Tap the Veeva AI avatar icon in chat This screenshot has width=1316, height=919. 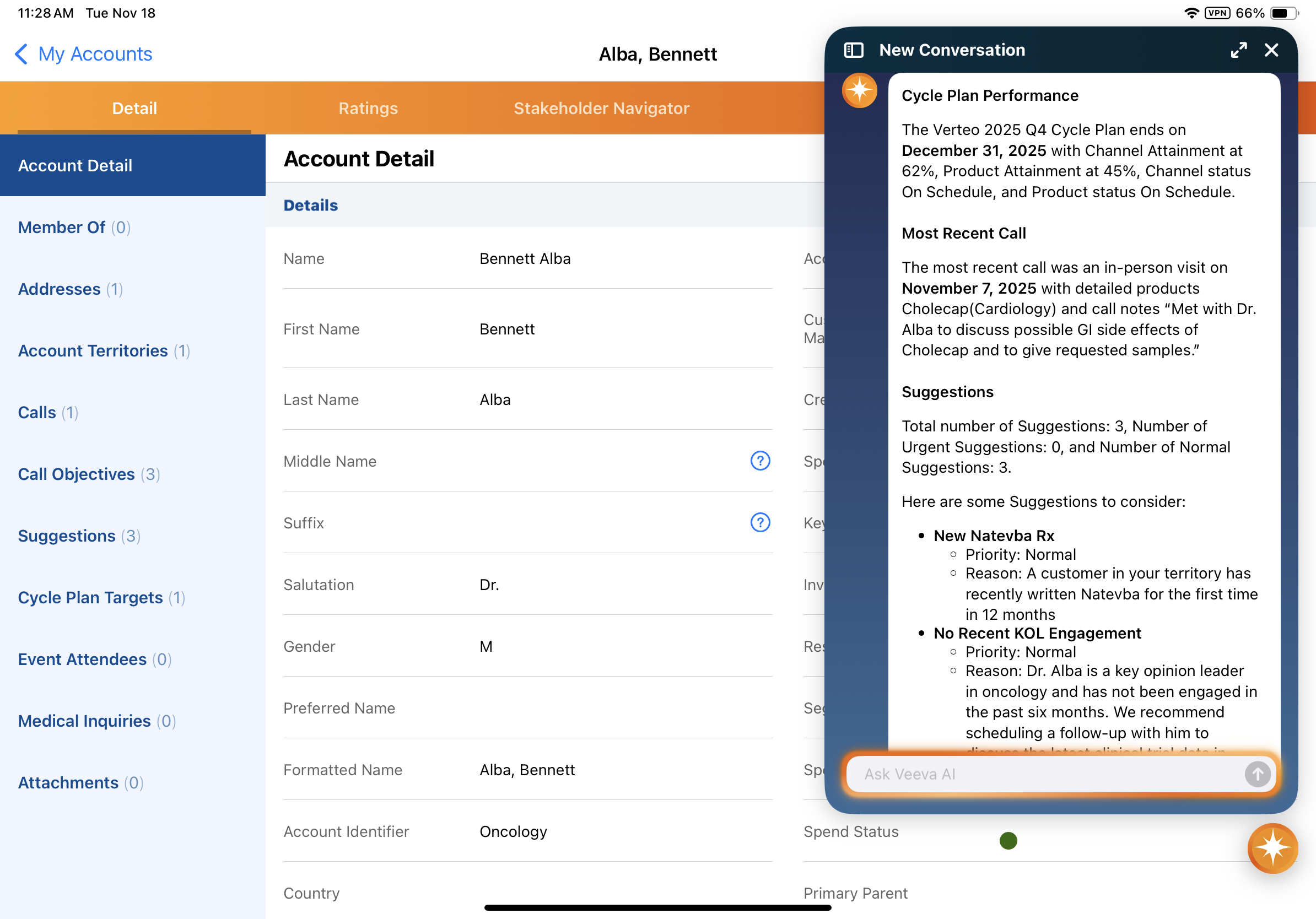coord(859,90)
